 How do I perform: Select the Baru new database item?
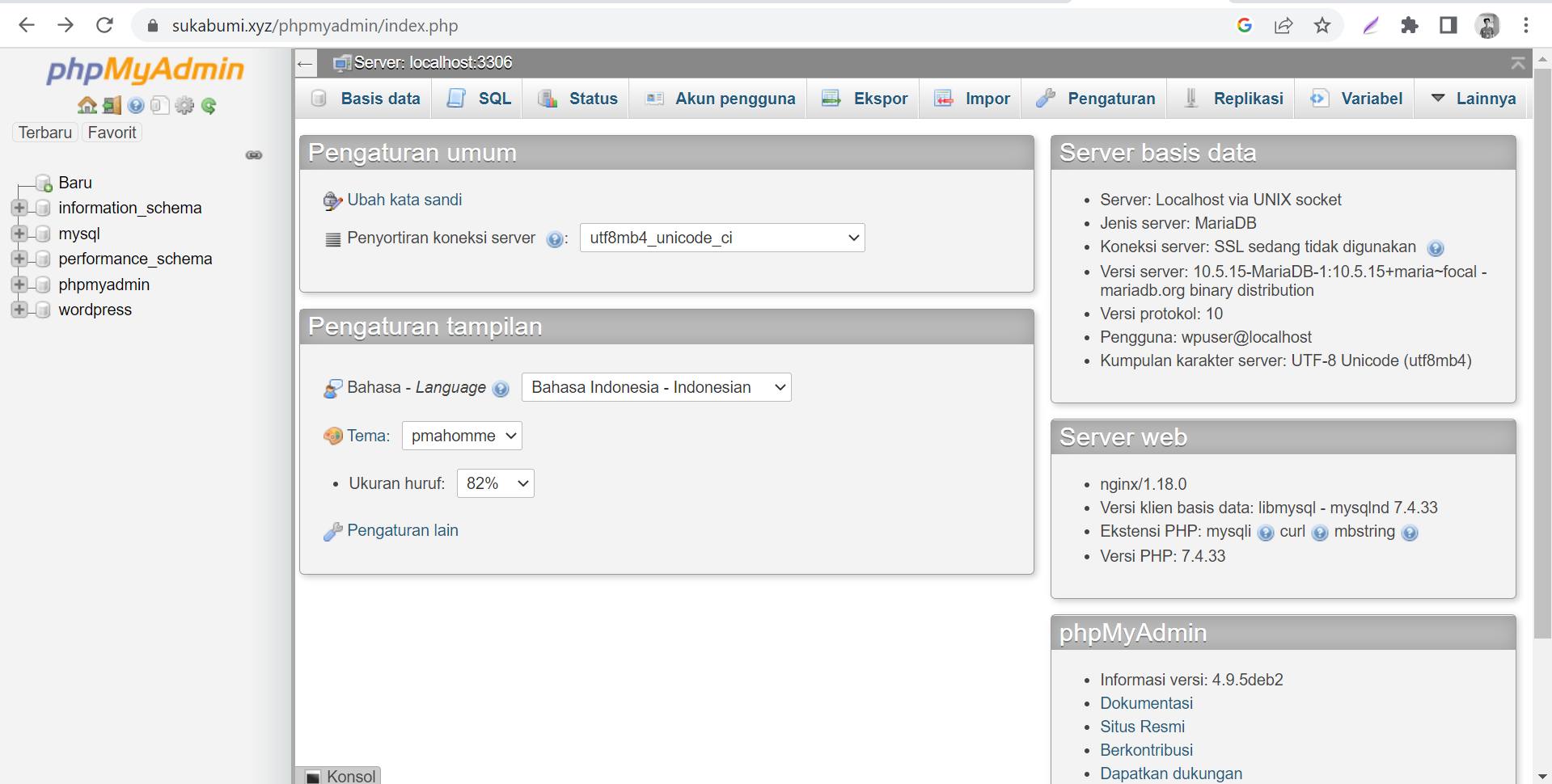point(75,183)
